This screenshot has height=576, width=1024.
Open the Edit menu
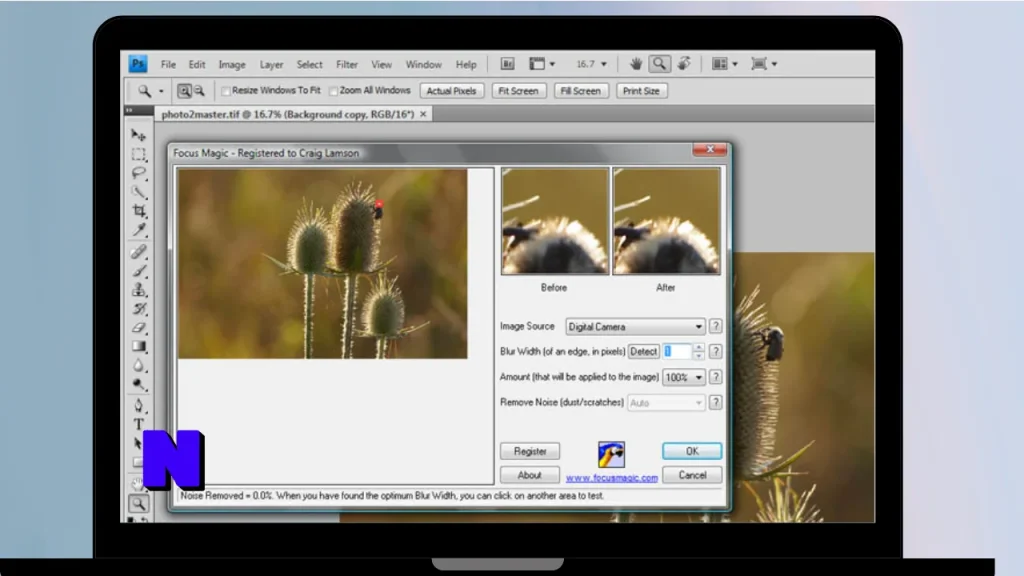coord(197,65)
